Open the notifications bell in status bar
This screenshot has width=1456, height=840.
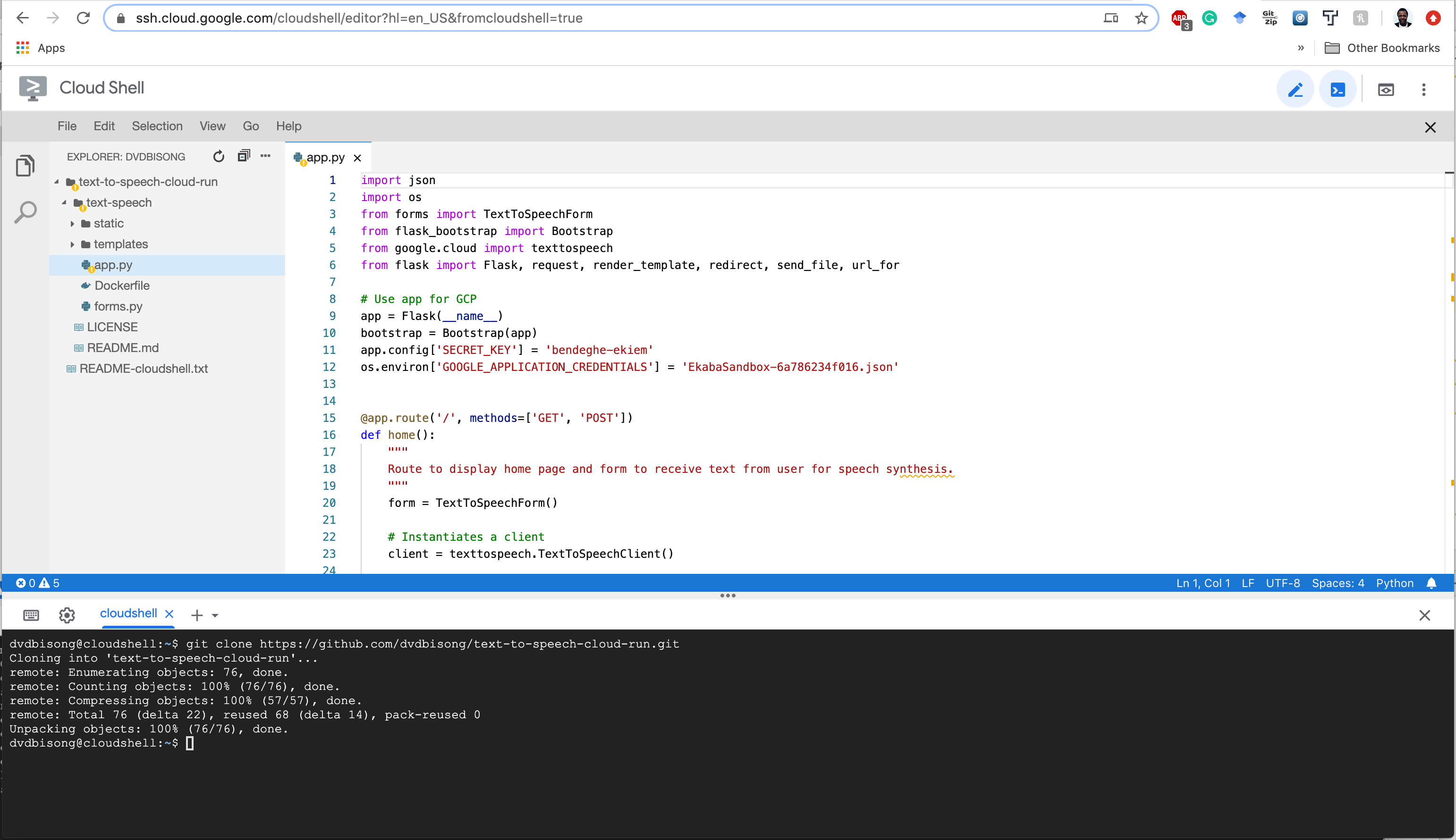coord(1431,583)
